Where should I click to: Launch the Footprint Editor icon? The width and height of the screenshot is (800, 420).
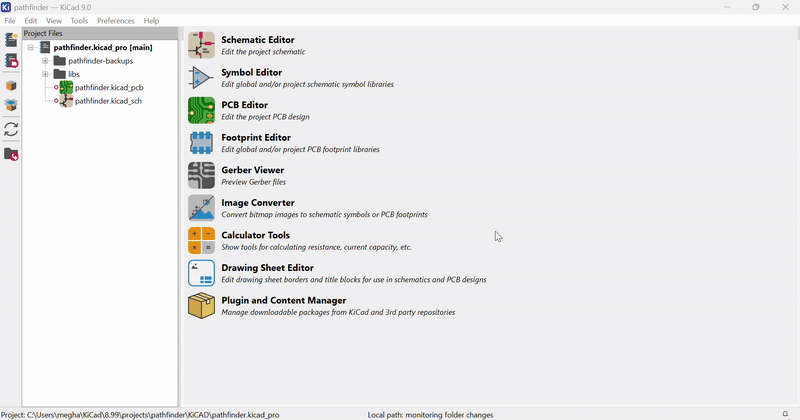(x=201, y=143)
